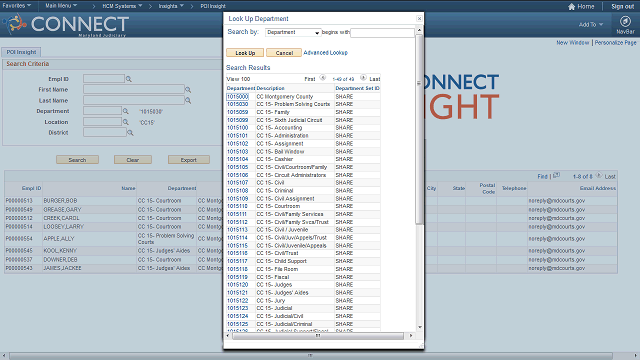Click the Look Up button
Image resolution: width=640 pixels, height=360 pixels.
click(x=245, y=53)
